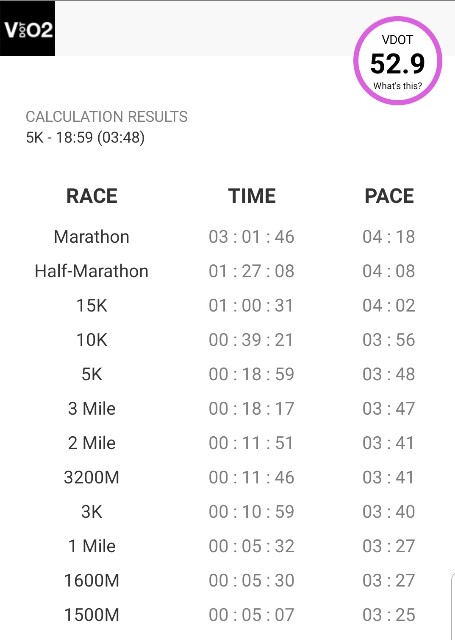The image size is (455, 640).
Task: Select the 5K 18:59 calculation result
Action: coord(85,138)
